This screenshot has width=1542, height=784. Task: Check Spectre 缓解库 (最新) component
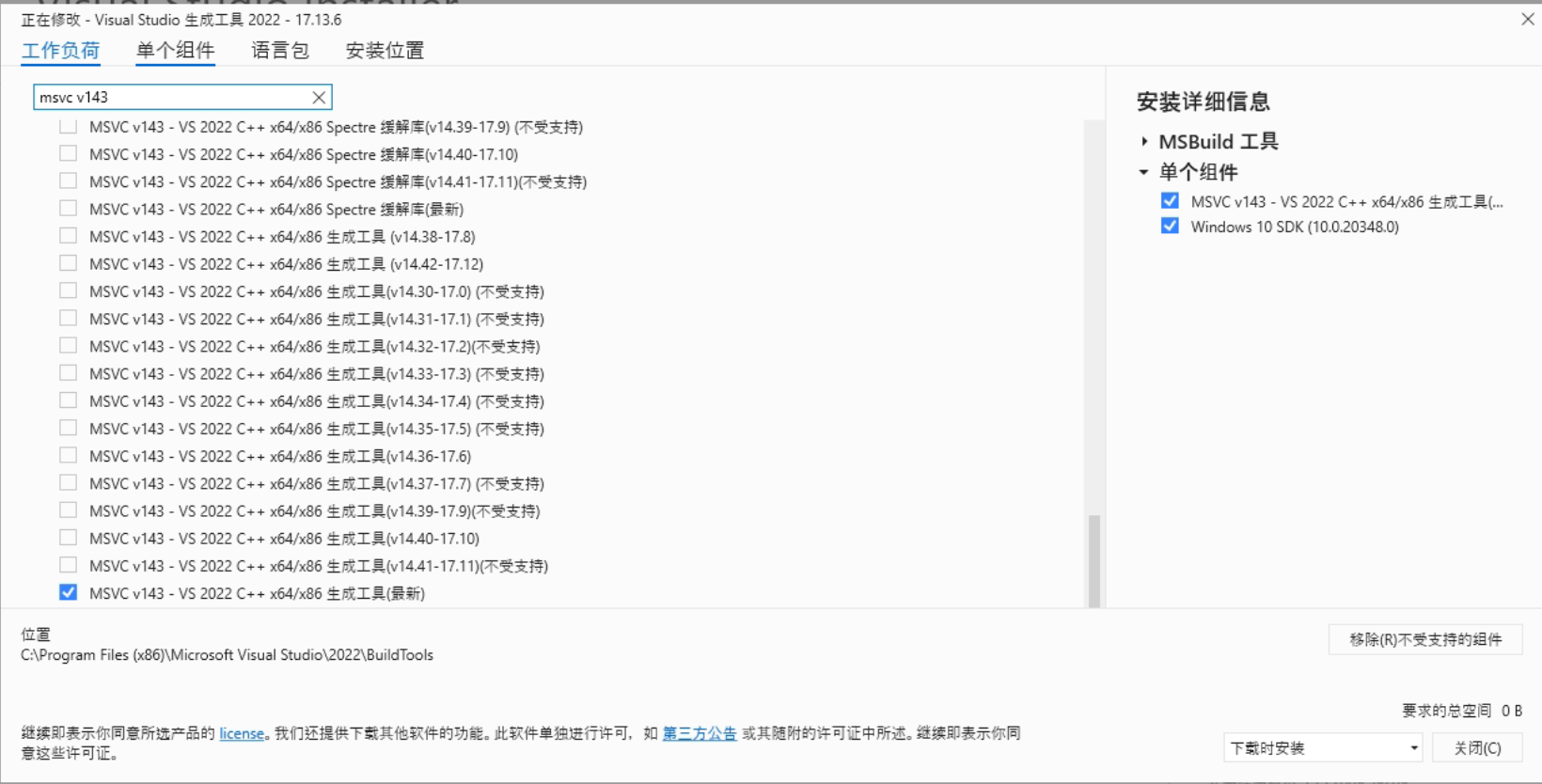(68, 208)
